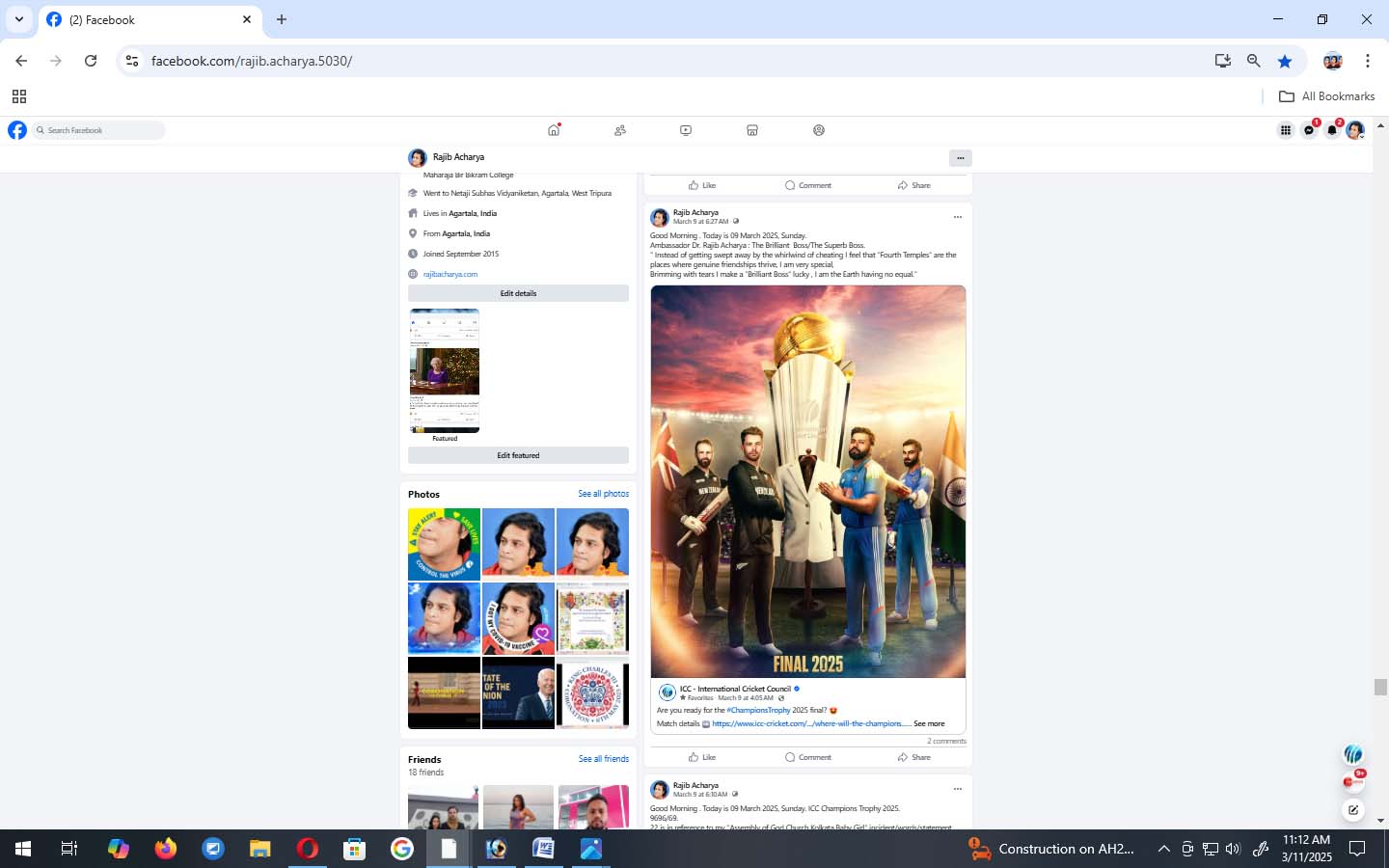Open the Apps grid in bookmarks bar
Screen dimensions: 1389x868
[x=19, y=96]
